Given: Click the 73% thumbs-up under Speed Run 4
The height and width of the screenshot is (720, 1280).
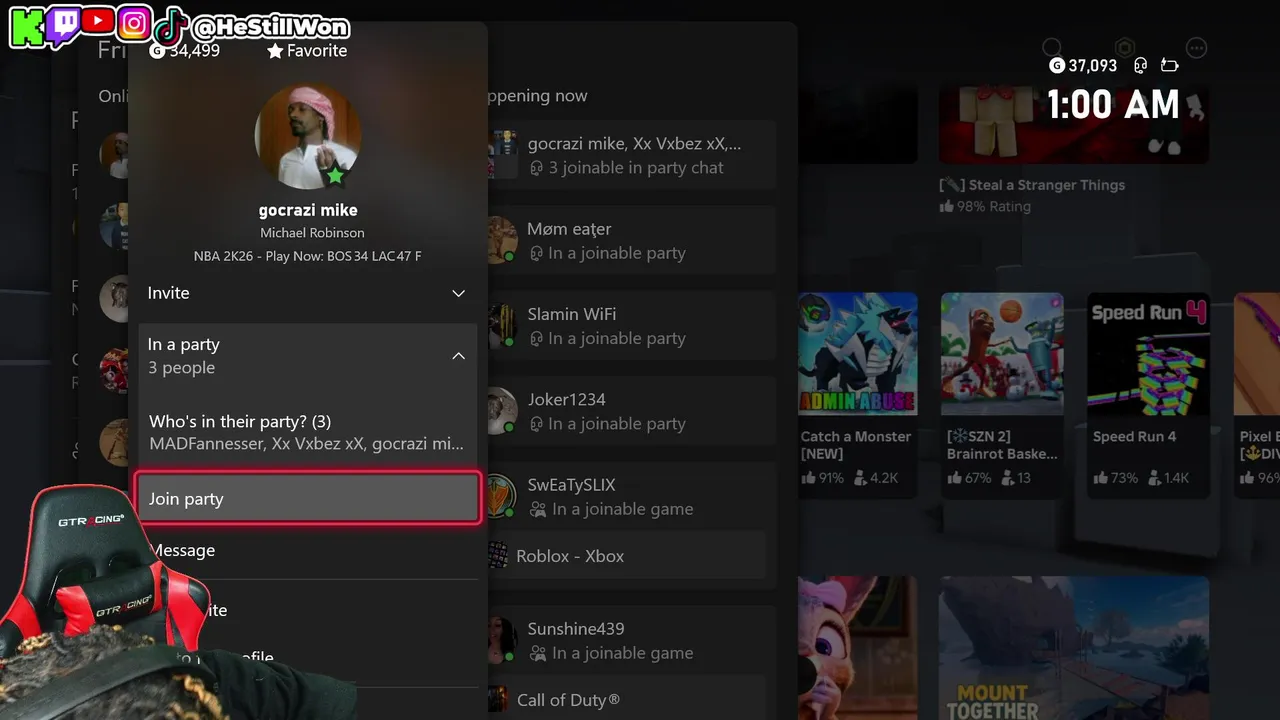Looking at the screenshot, I should (1099, 478).
